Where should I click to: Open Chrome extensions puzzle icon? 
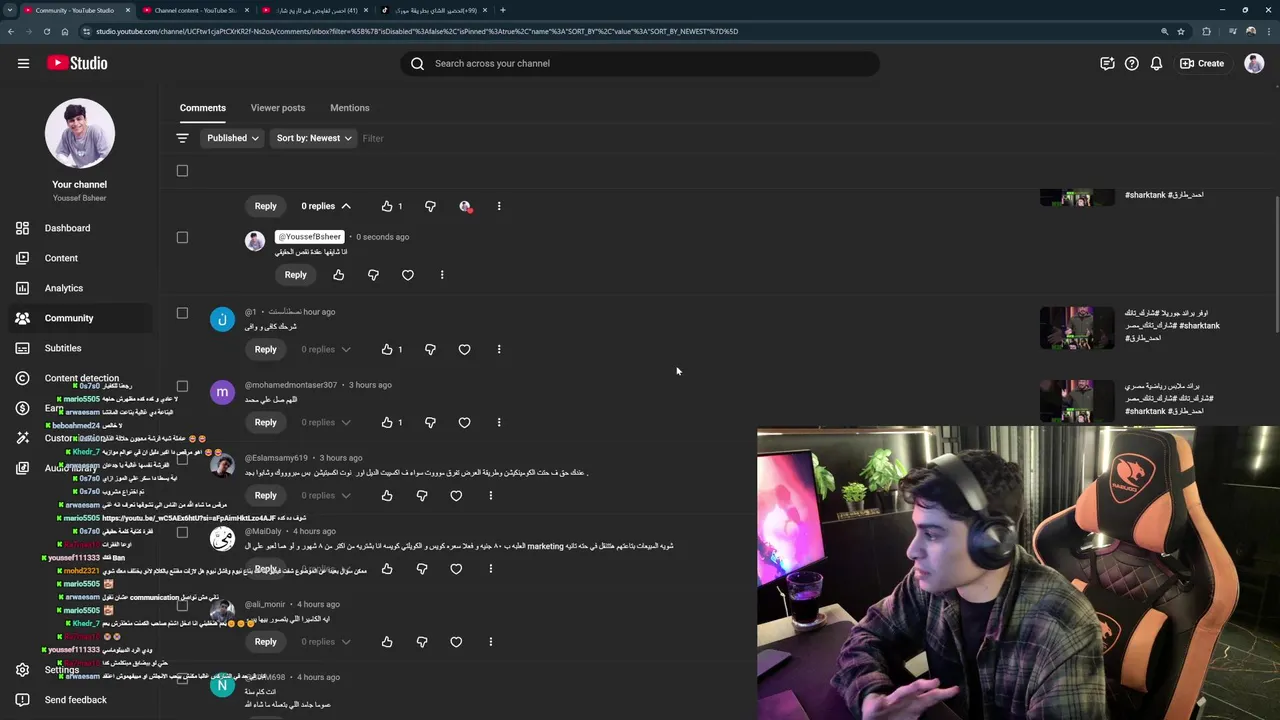pos(1206,31)
